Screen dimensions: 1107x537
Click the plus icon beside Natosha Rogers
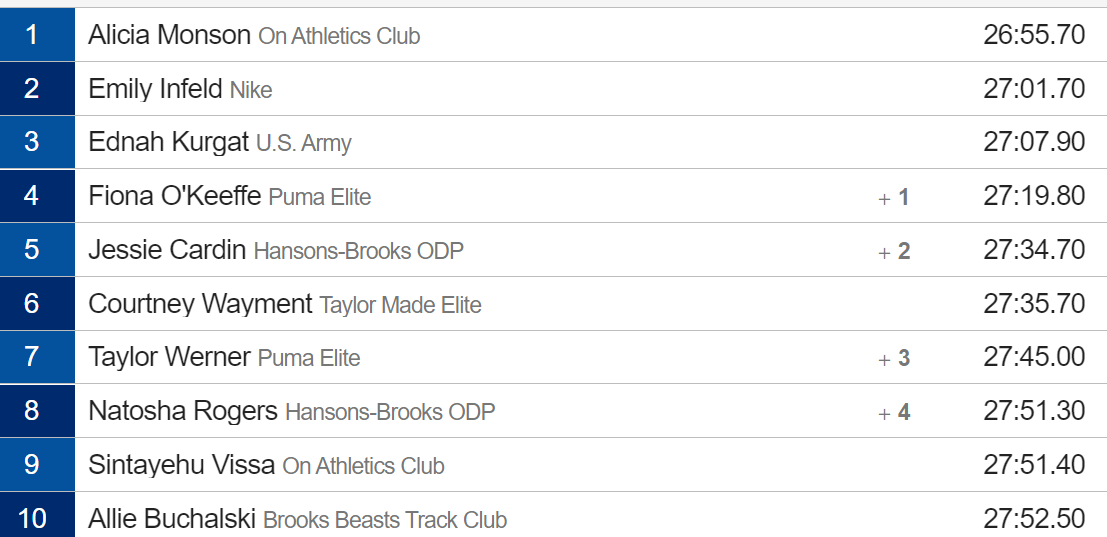click(x=884, y=414)
